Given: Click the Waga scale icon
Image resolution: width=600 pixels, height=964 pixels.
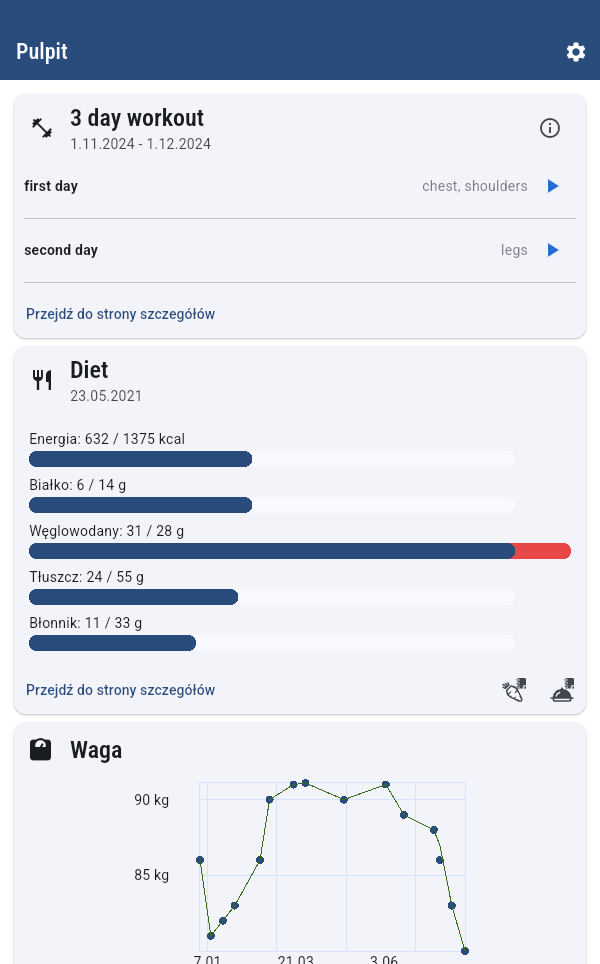Looking at the screenshot, I should click(41, 750).
